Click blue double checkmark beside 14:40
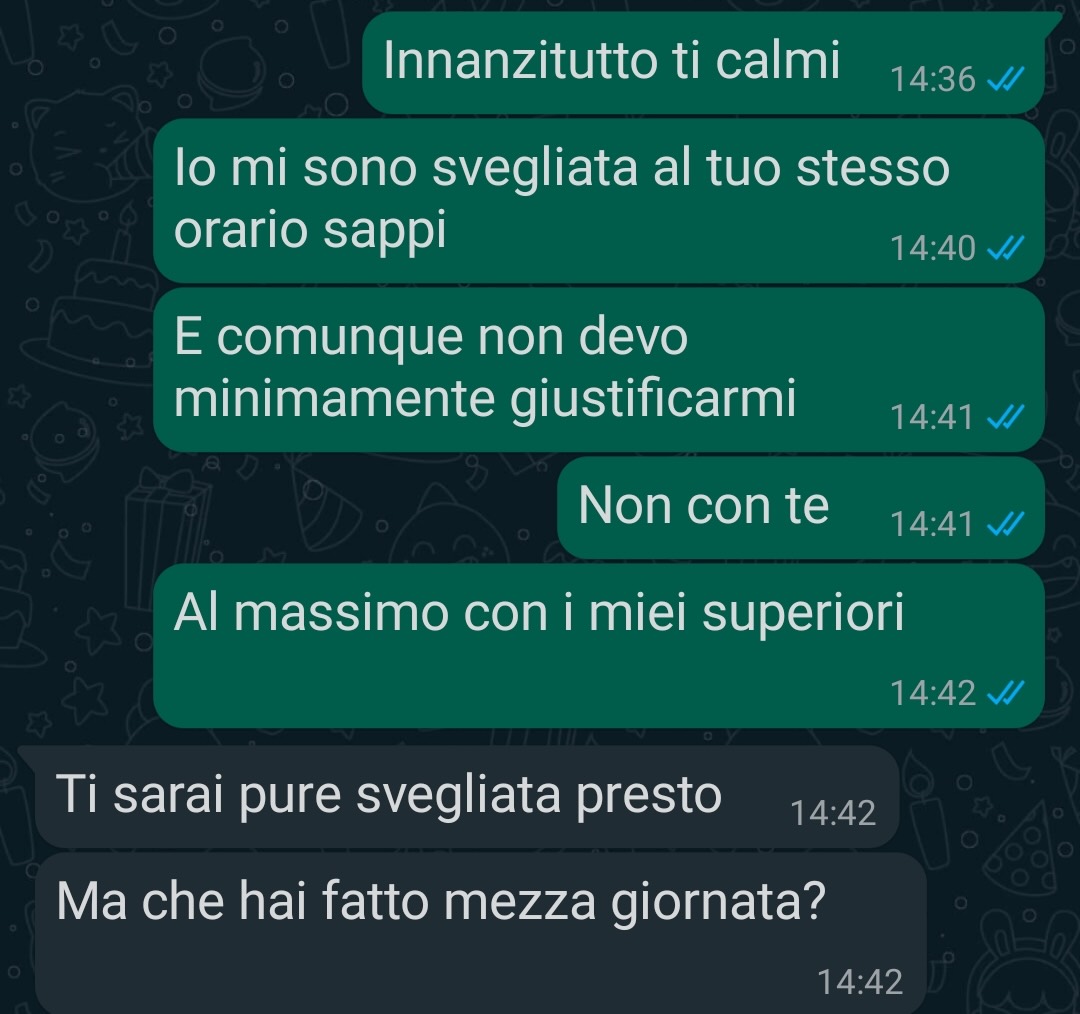Screen dimensions: 1080x1014 1006,248
